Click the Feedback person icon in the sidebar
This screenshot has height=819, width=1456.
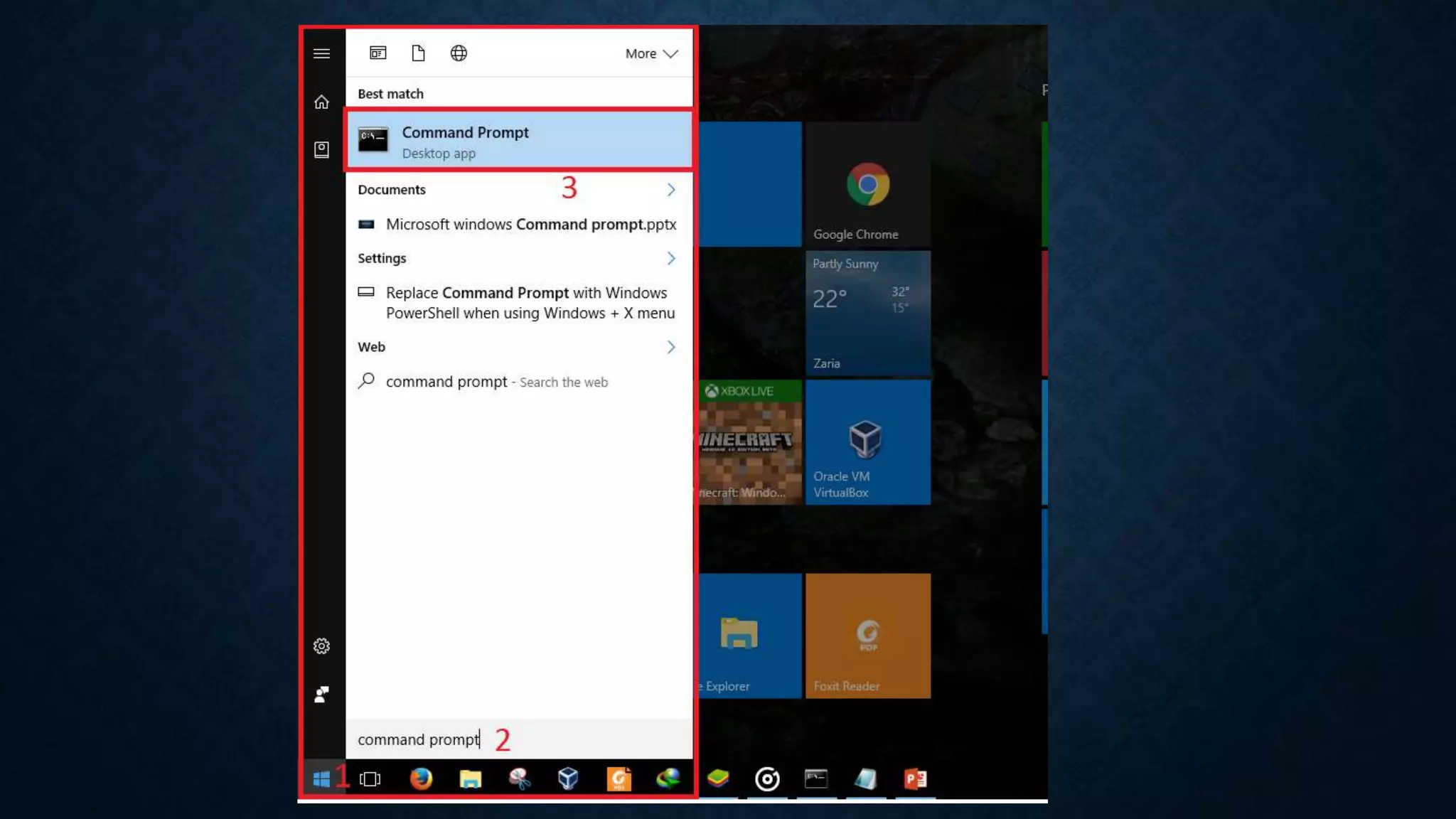point(321,694)
